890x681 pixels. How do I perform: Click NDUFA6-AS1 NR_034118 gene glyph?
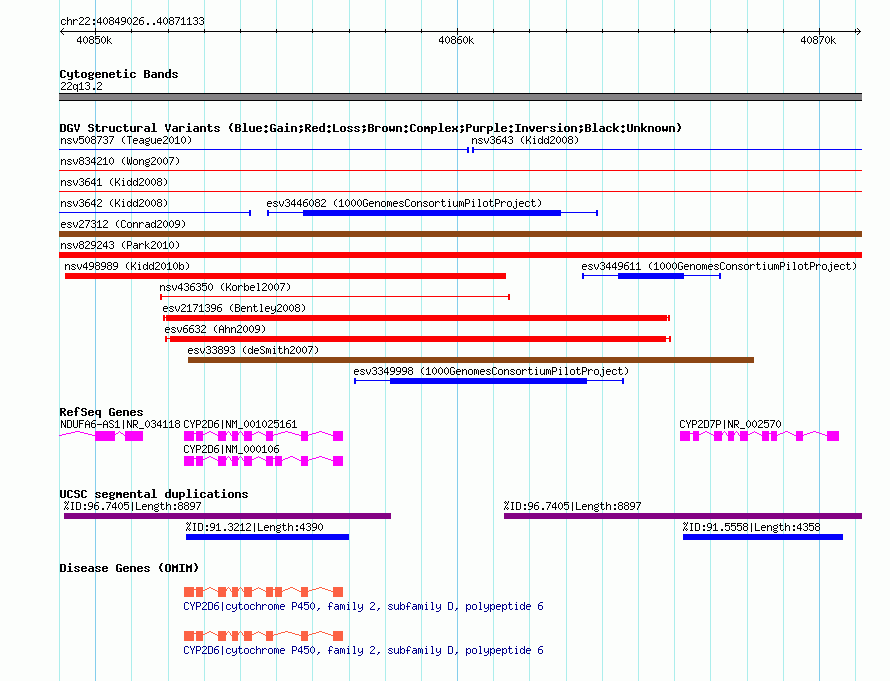(x=102, y=436)
